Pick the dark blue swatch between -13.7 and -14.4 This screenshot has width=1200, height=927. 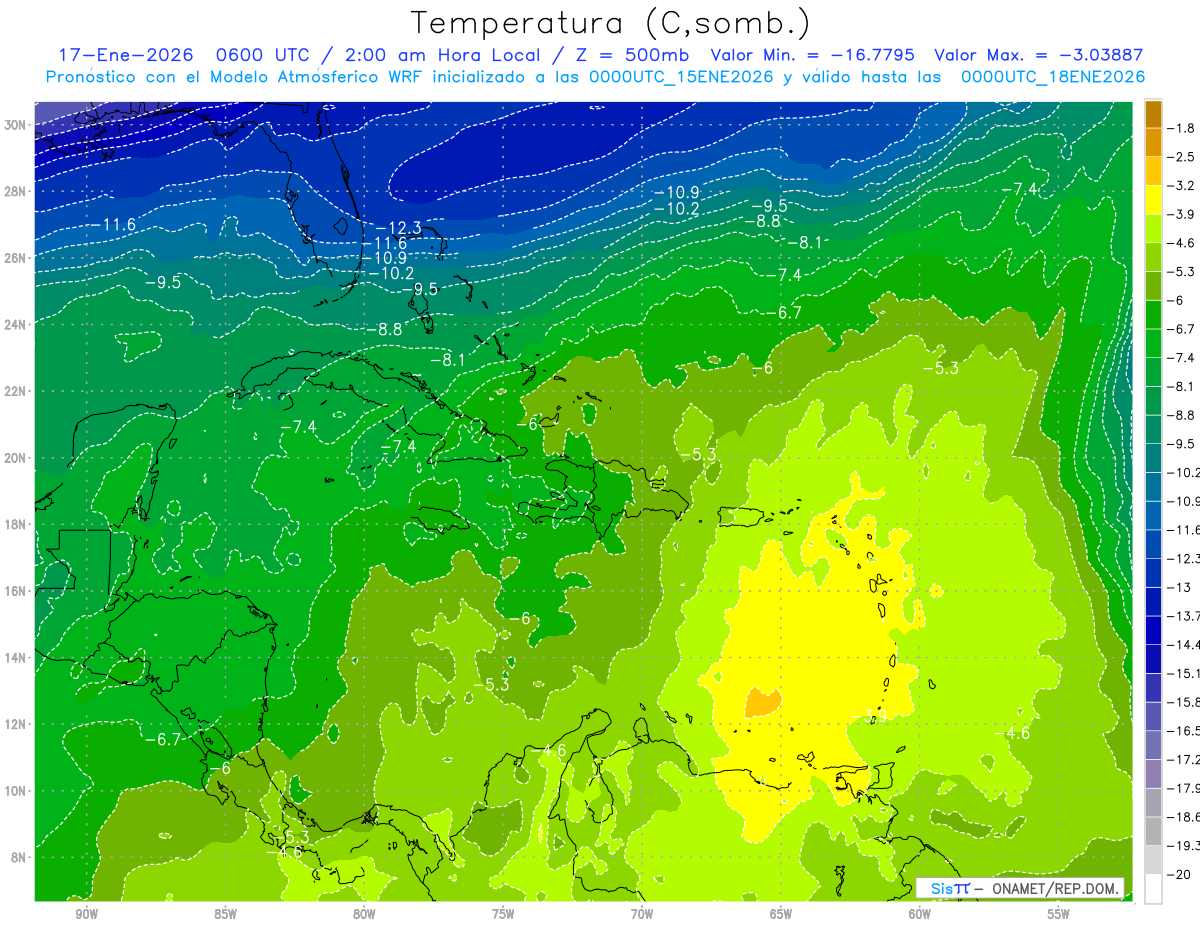click(x=1153, y=629)
